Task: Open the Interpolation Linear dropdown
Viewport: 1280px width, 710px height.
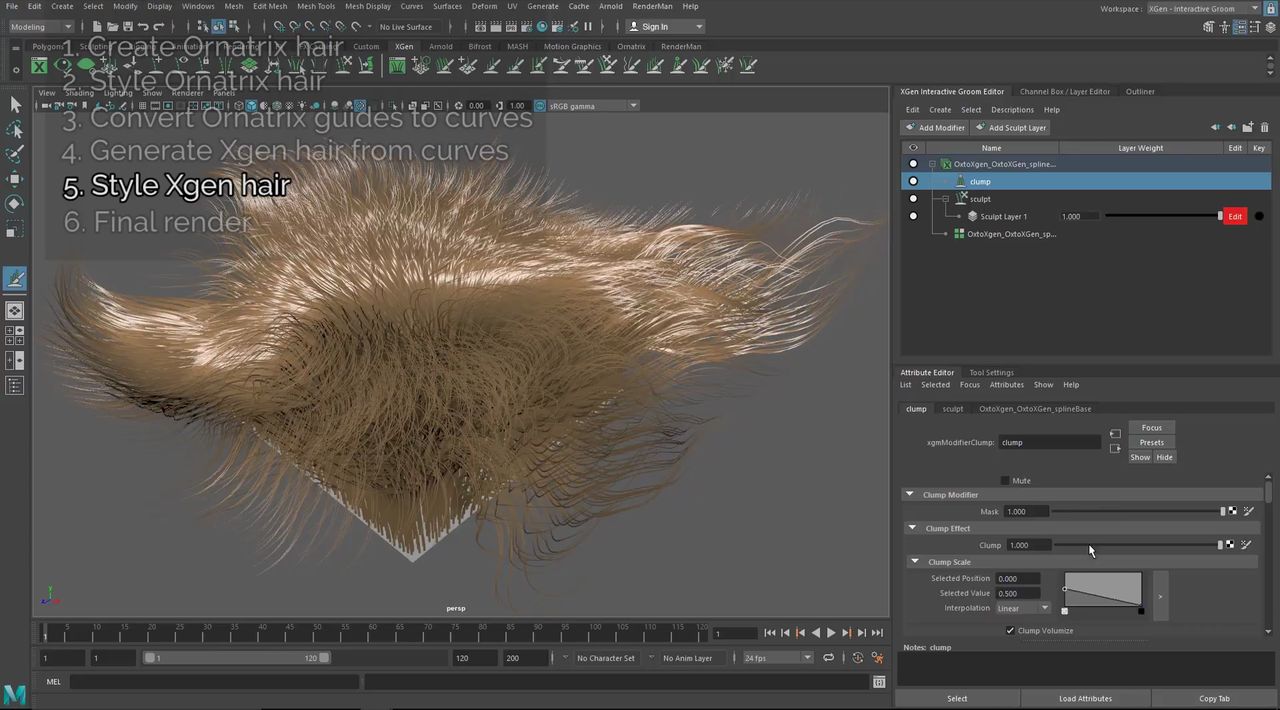Action: [x=1023, y=608]
